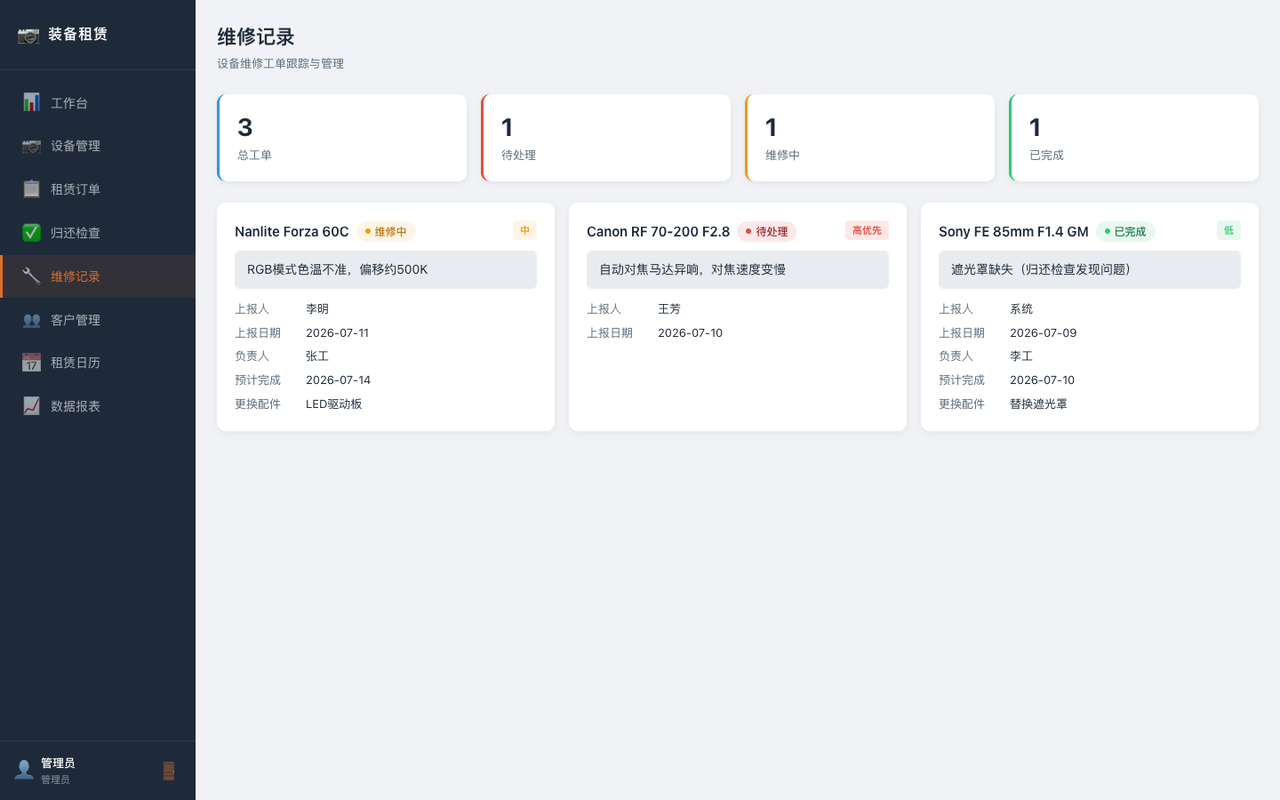This screenshot has width=1280, height=800.
Task: Open the Sony FE 85mm F1.4 GM title
Action: [x=1013, y=232]
